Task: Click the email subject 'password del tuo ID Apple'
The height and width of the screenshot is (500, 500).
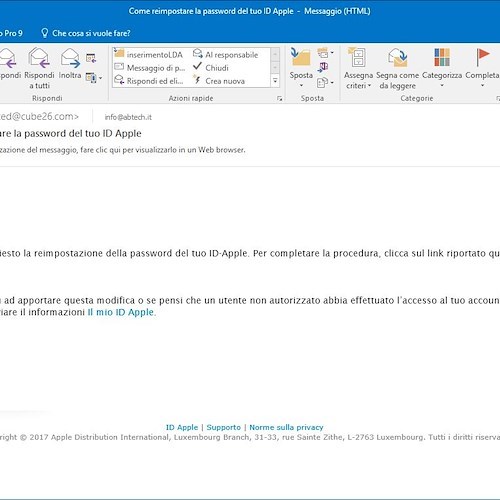Action: (83, 134)
